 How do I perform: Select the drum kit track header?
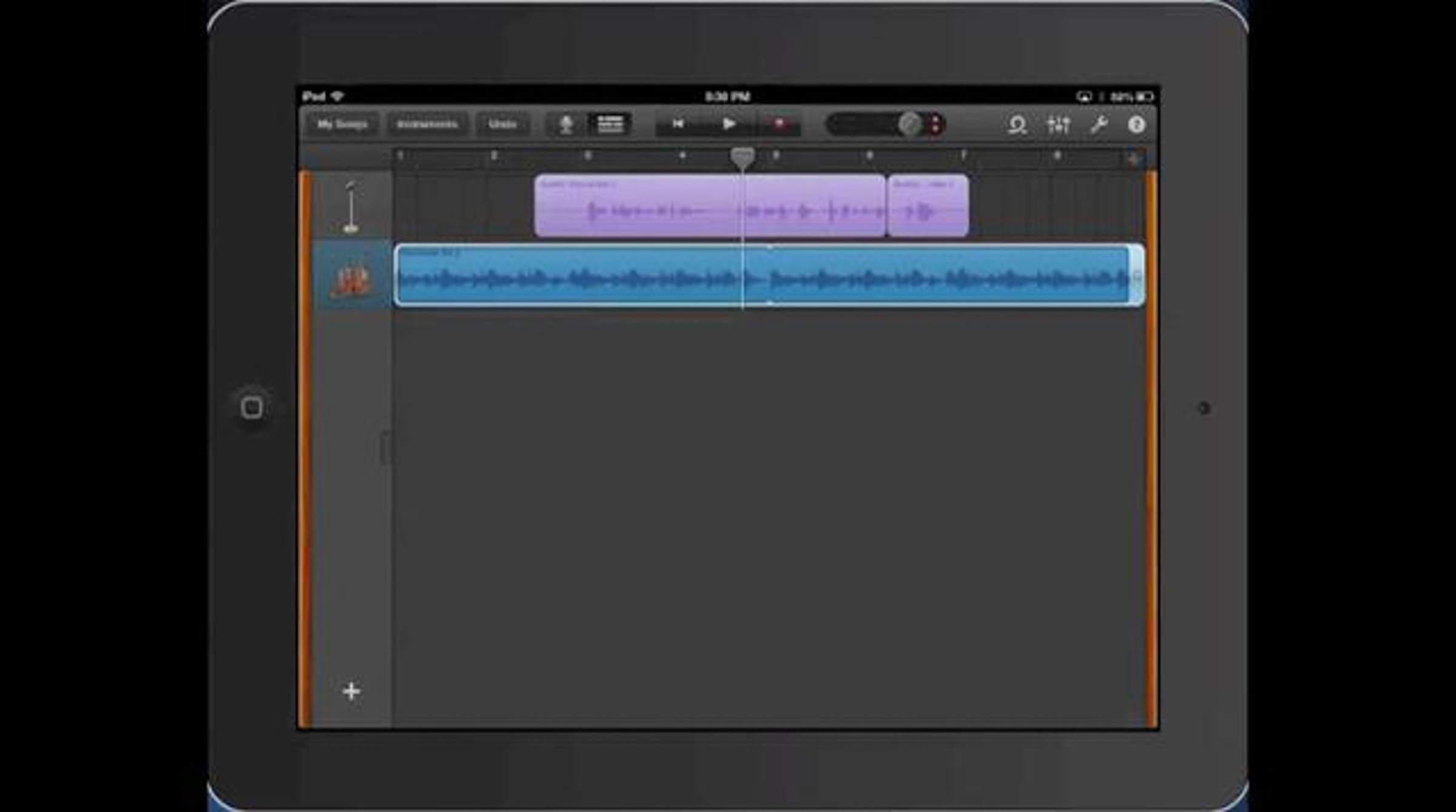[351, 278]
